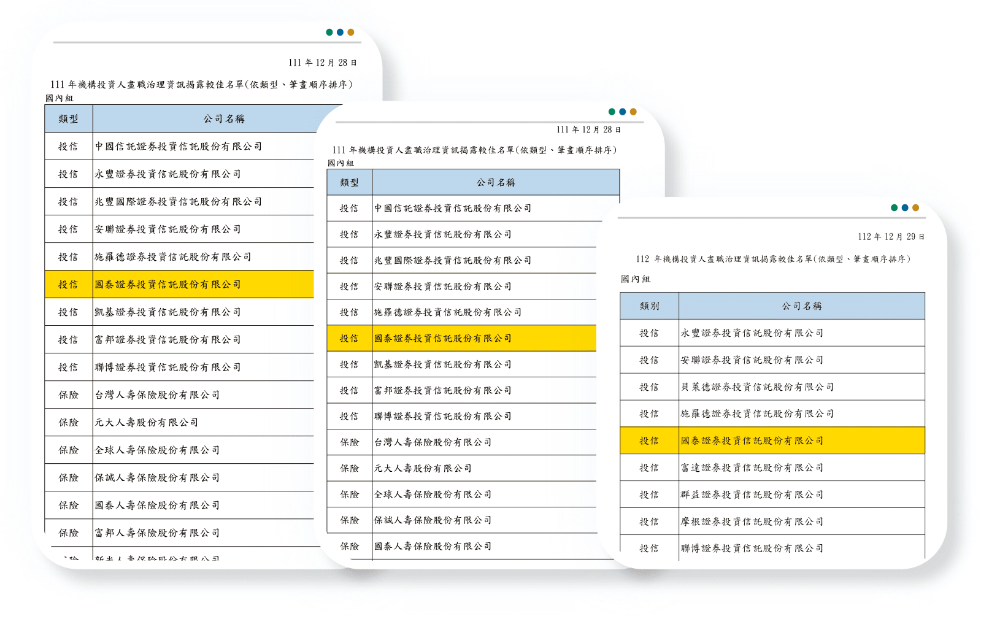Screen dimensions: 1000x626
Task: Click the blue dot on the left card
Action: [340, 32]
